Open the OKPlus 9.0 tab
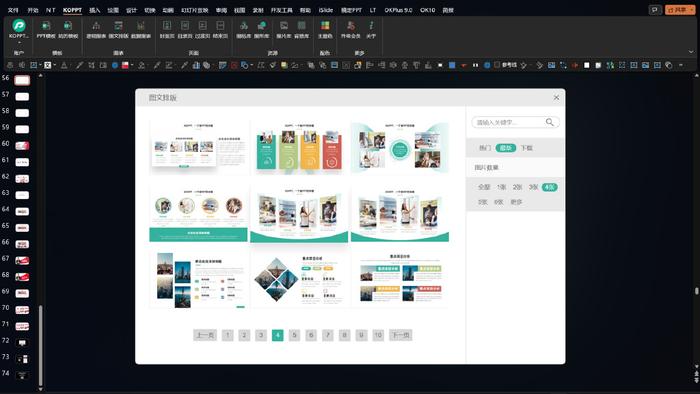This screenshot has width=700, height=394. click(x=398, y=10)
